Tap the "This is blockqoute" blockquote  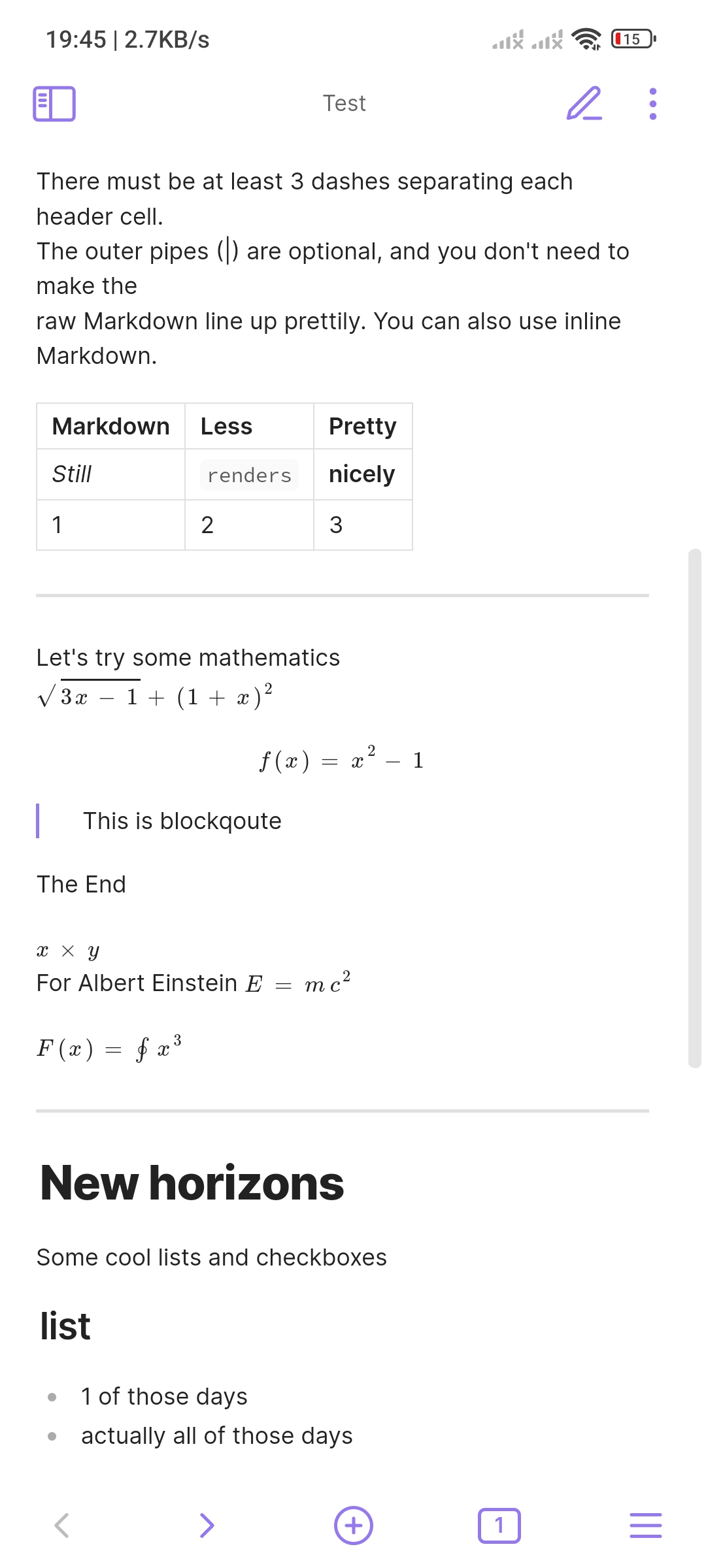(x=182, y=821)
